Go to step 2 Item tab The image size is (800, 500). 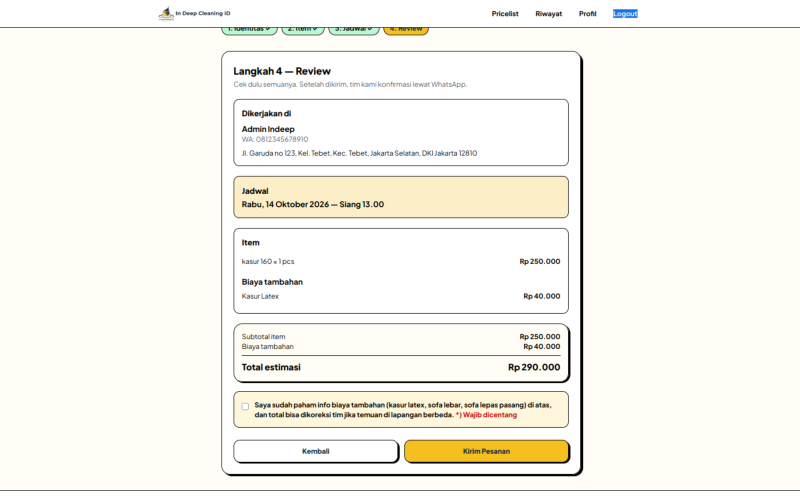[x=303, y=30]
